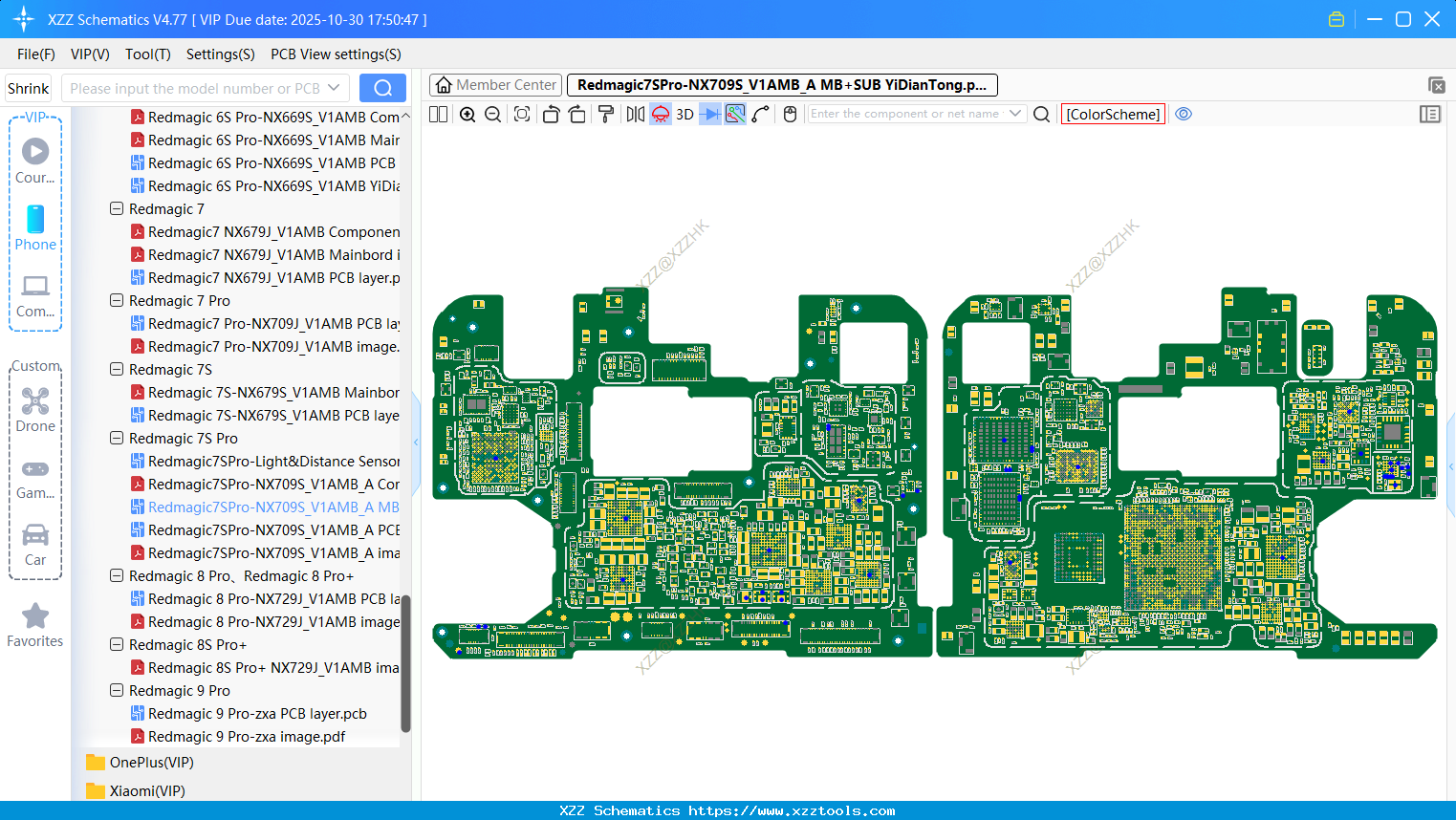Select the format painter brush icon
1456x820 pixels.
(x=606, y=115)
